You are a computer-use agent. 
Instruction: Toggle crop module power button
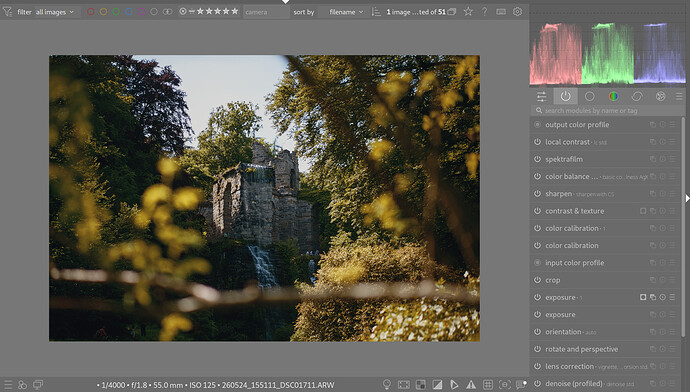tap(537, 280)
